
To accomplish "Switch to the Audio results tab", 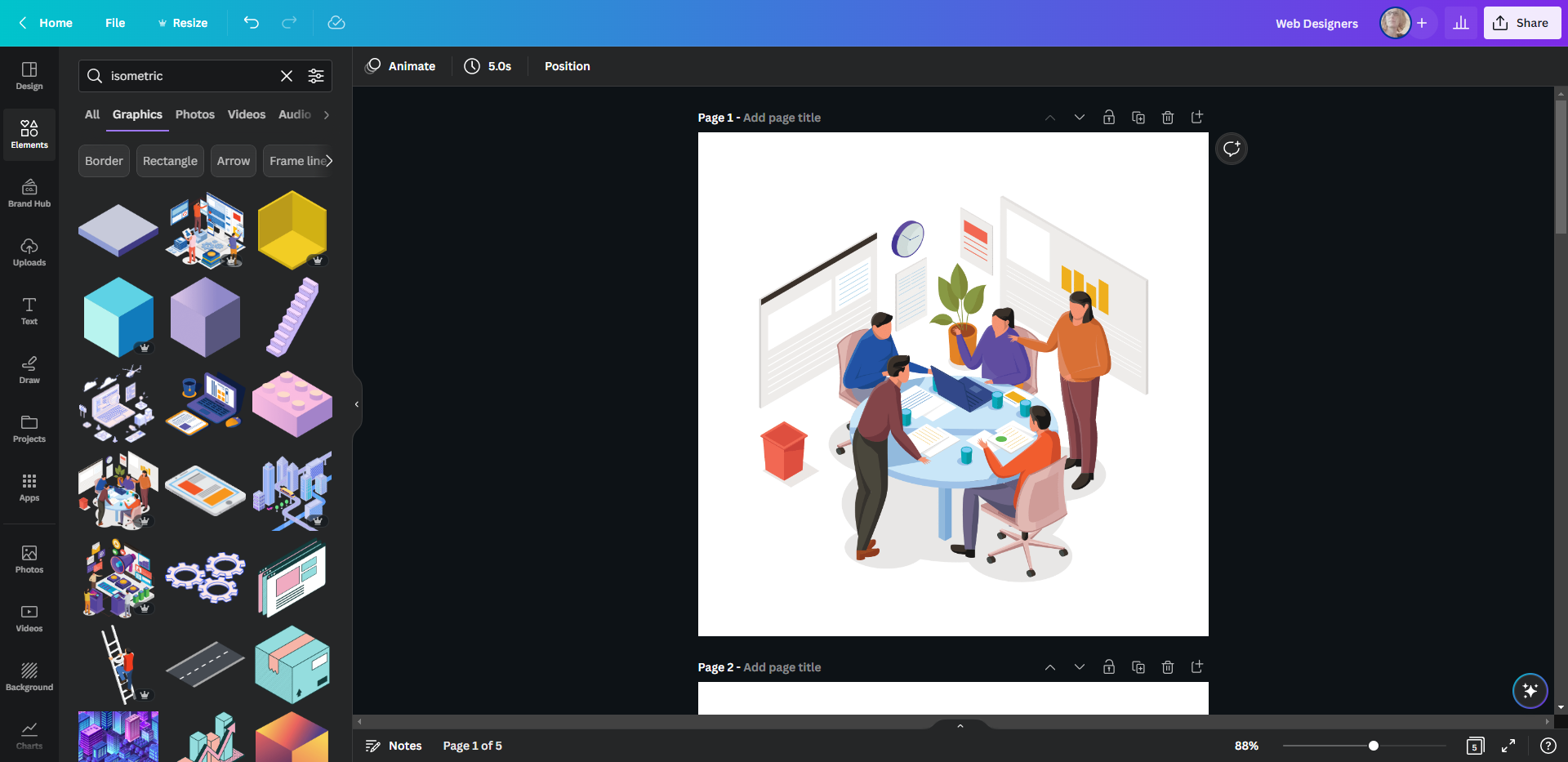I will coord(295,114).
